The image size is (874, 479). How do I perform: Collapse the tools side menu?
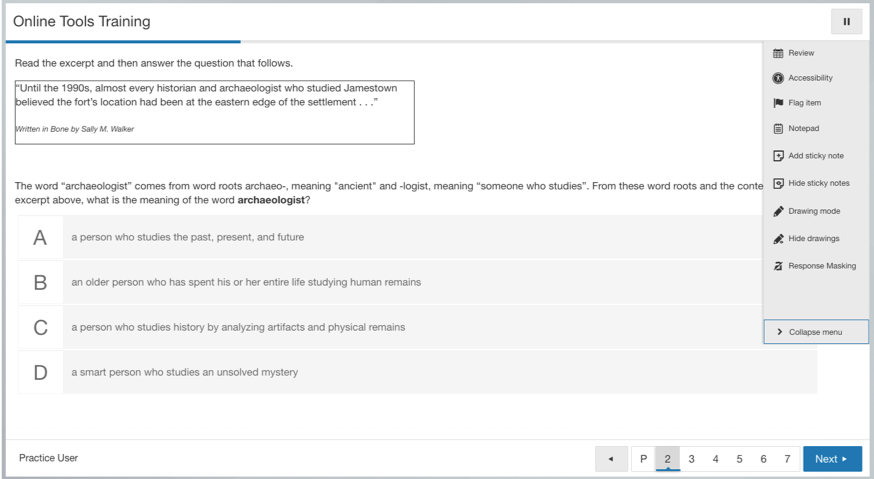[x=815, y=332]
